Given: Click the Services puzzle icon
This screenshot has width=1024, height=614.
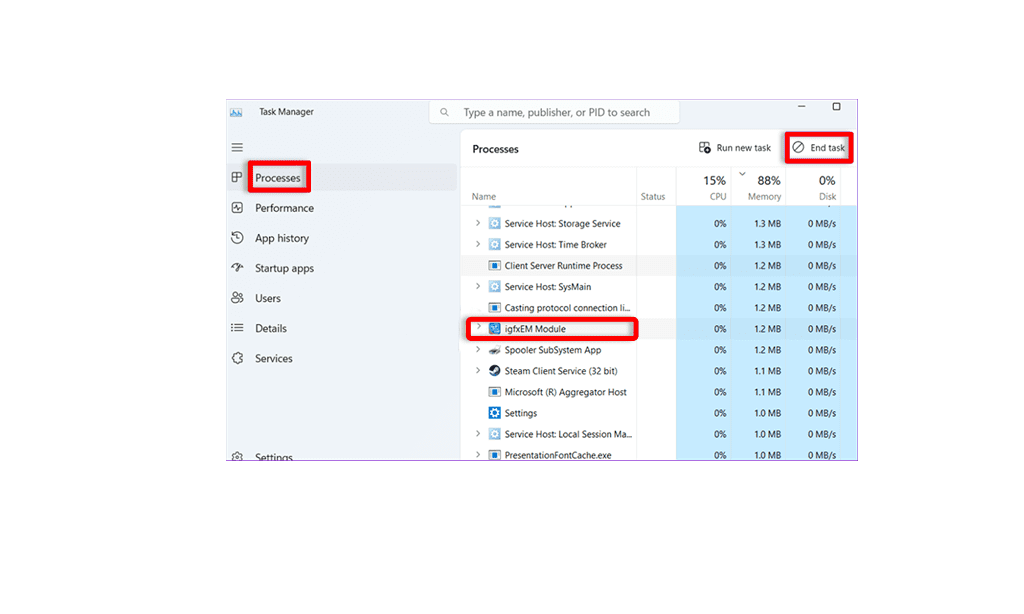Looking at the screenshot, I should 237,358.
